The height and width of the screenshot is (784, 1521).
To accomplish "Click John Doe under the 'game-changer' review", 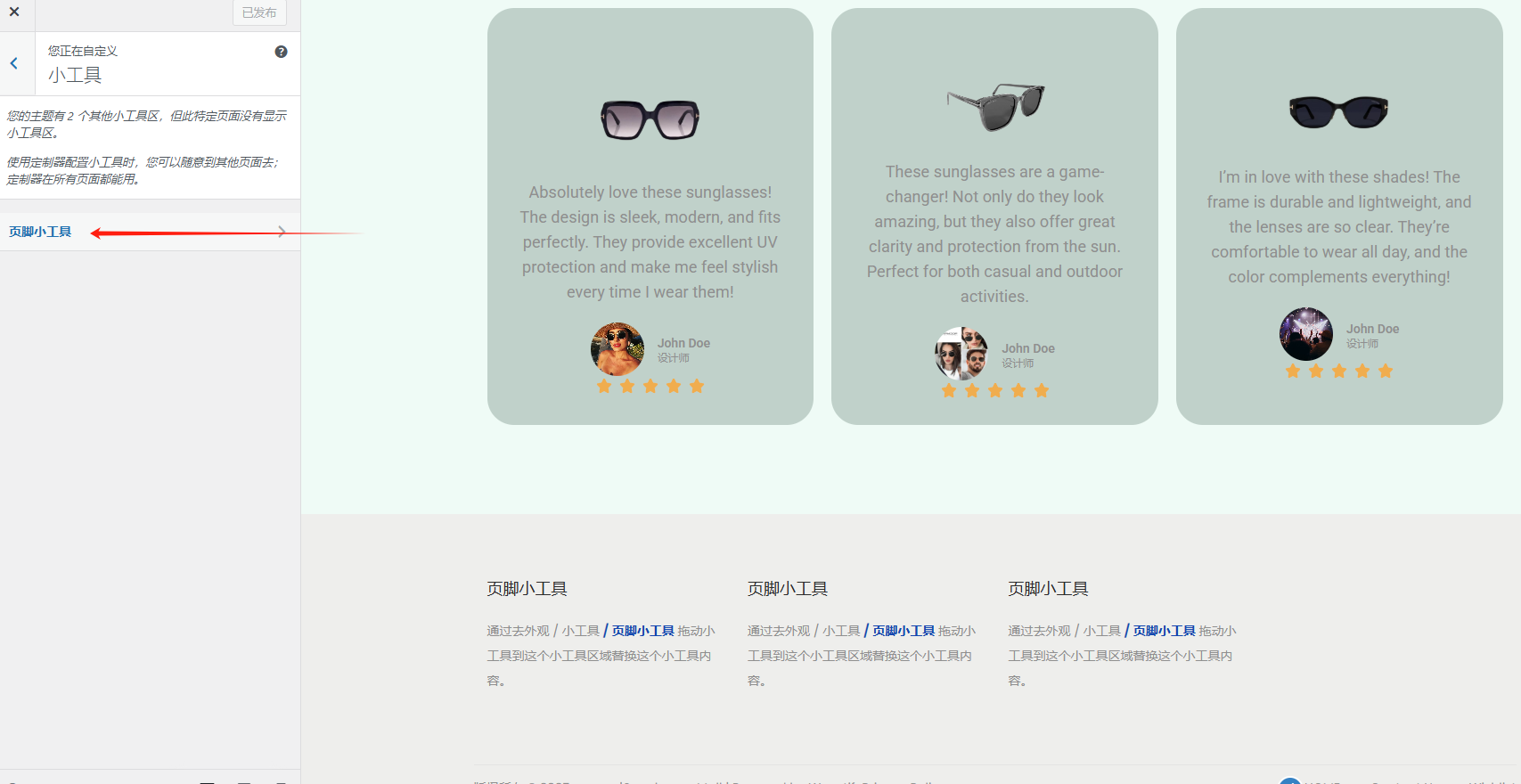I will 1028,348.
